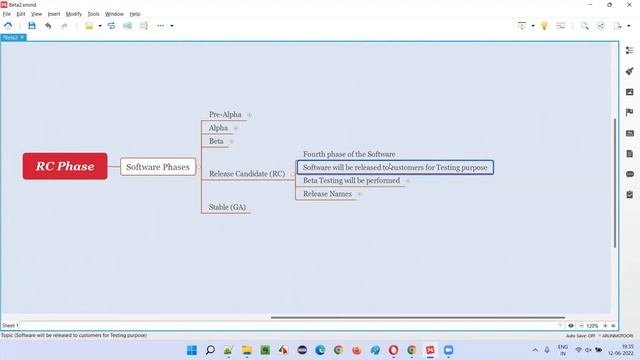Click the filter funnel icon in status bar
This screenshot has width=640, height=360.
coord(560,326)
